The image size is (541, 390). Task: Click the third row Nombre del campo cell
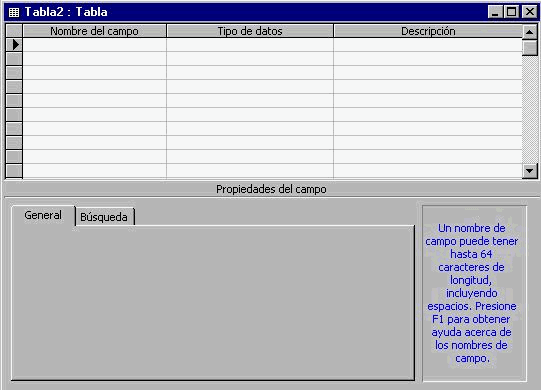tap(95, 73)
